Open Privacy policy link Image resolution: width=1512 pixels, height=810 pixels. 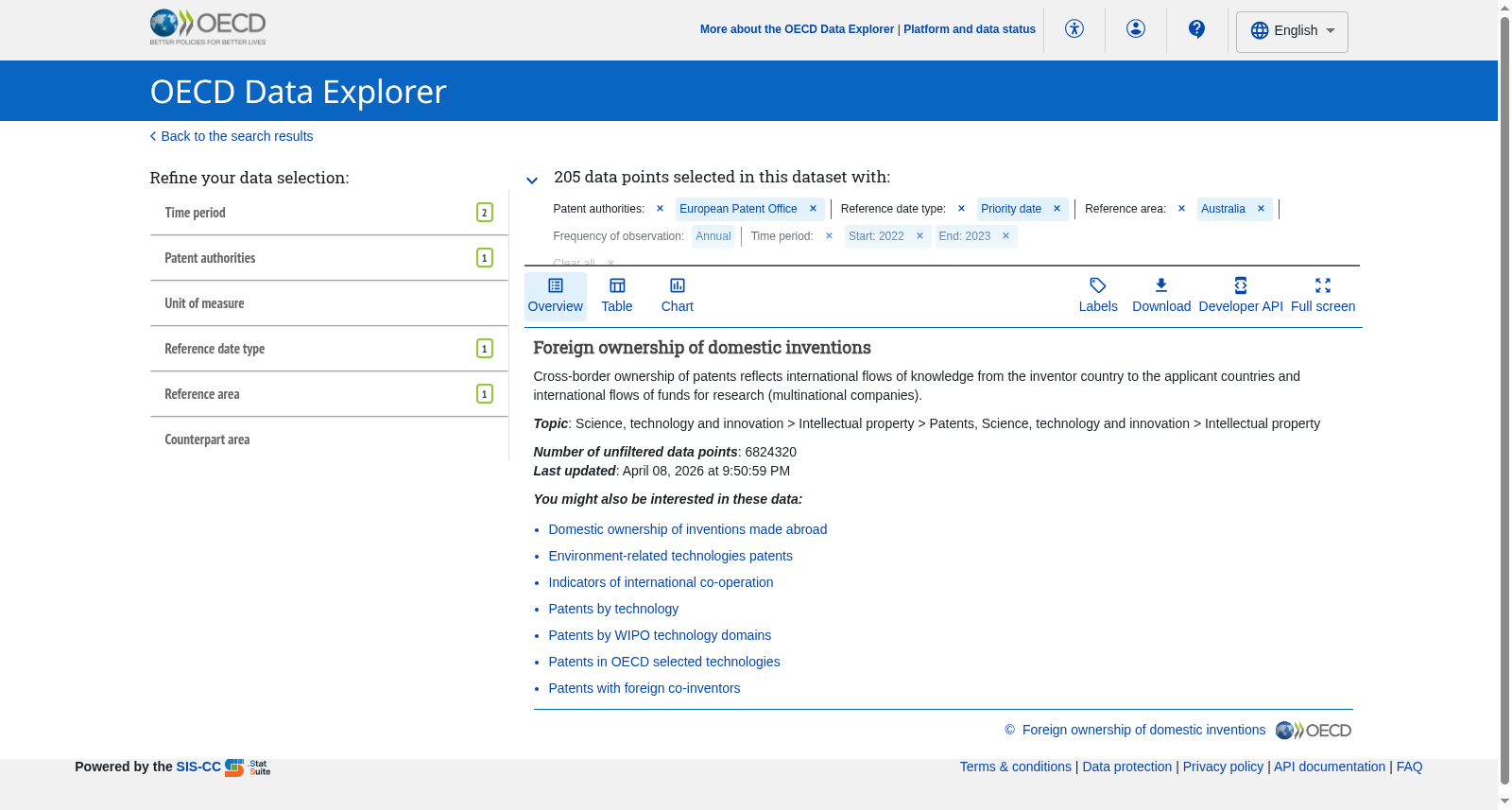1223,767
